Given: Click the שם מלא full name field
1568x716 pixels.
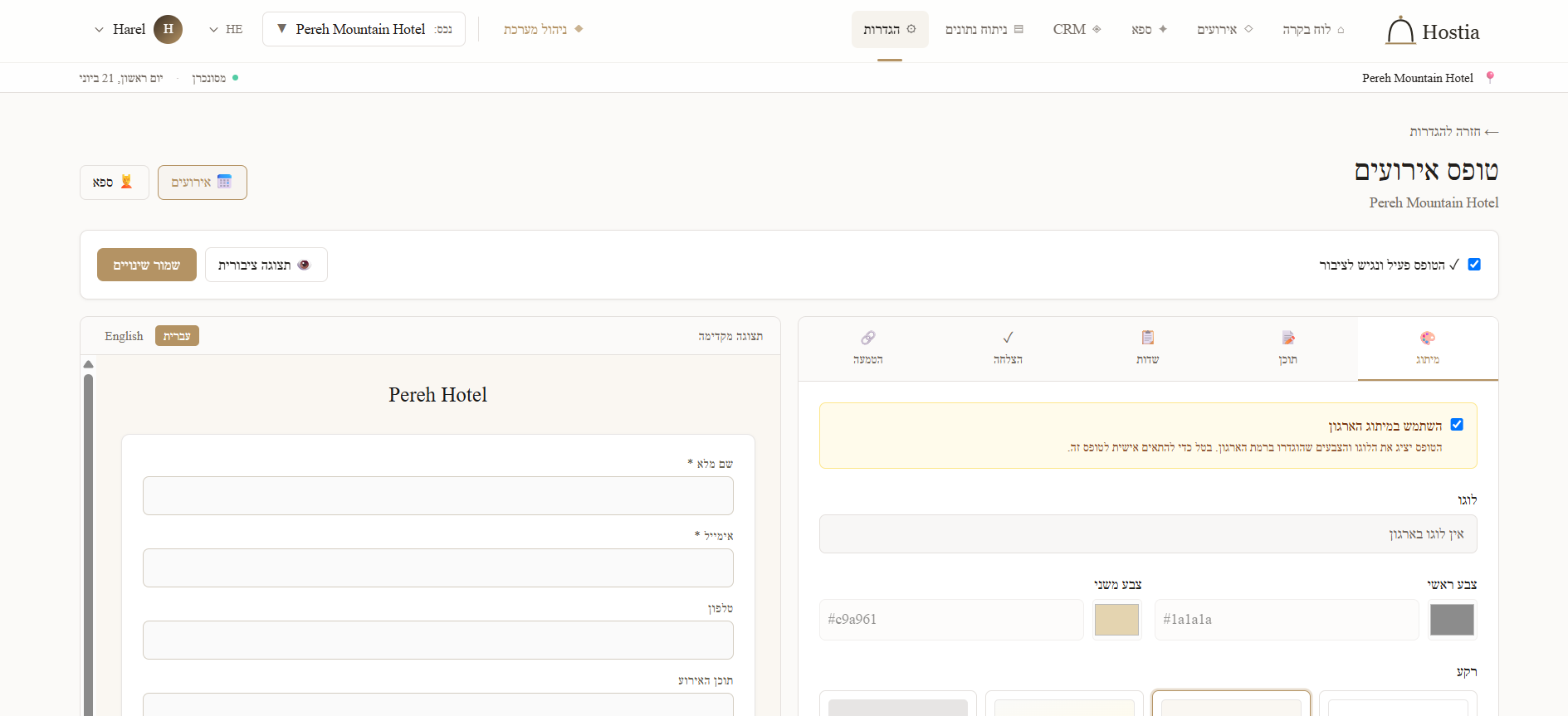Looking at the screenshot, I should click(x=438, y=495).
